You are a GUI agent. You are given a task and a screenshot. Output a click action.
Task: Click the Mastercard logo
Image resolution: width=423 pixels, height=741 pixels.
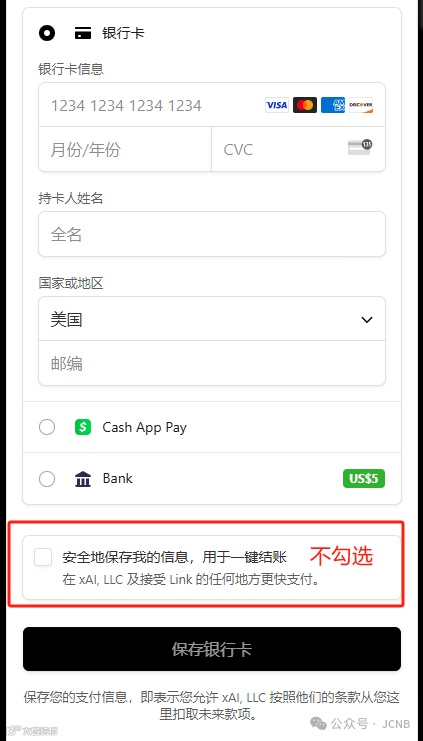pyautogui.click(x=305, y=105)
